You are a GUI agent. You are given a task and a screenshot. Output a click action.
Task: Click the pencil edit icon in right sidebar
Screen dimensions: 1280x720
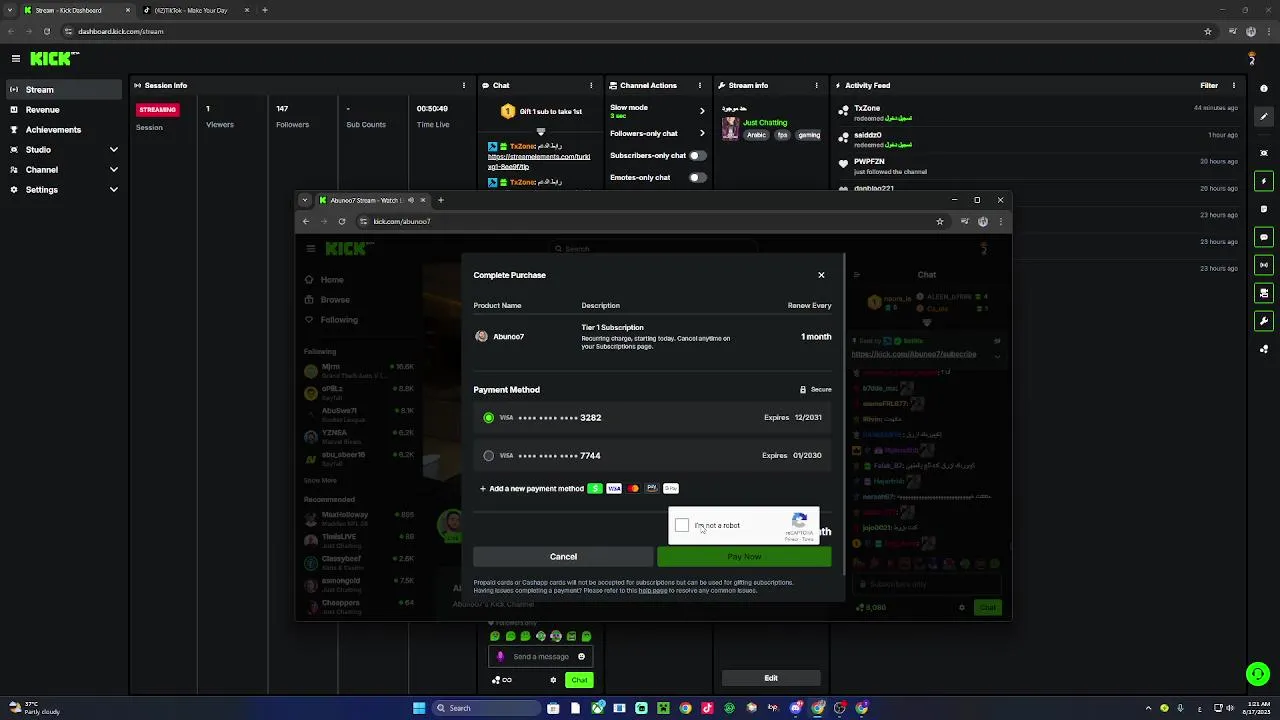click(x=1264, y=116)
